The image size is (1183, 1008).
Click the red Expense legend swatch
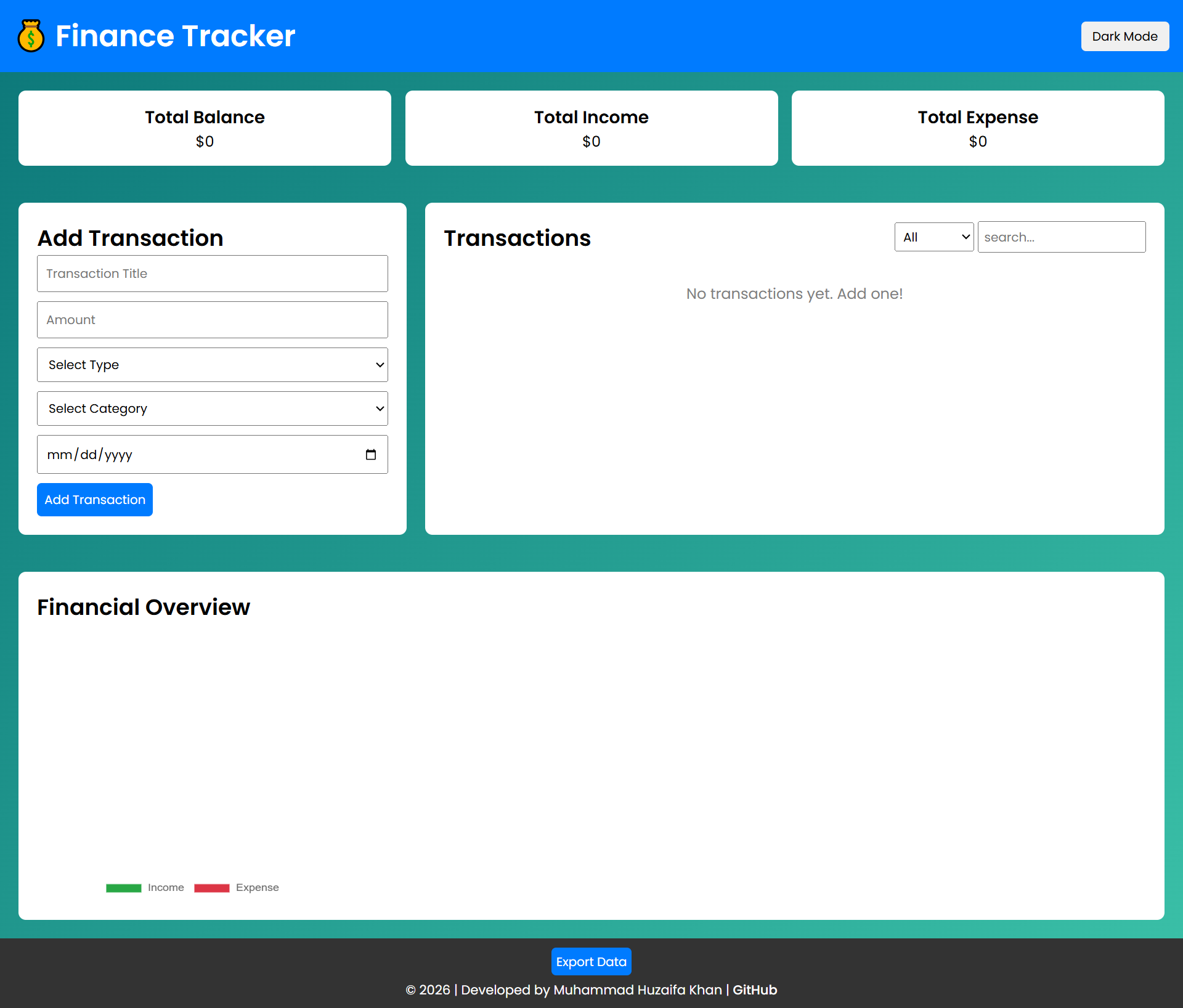coord(211,888)
